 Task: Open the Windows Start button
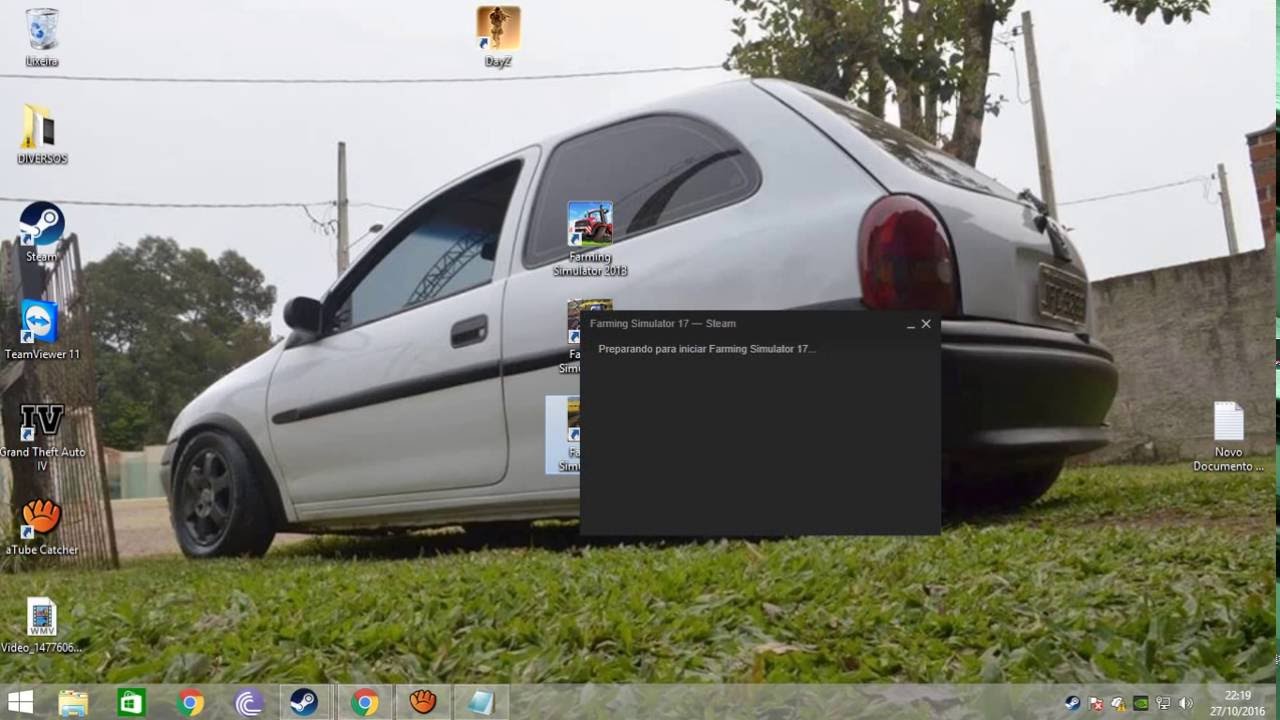tap(20, 703)
